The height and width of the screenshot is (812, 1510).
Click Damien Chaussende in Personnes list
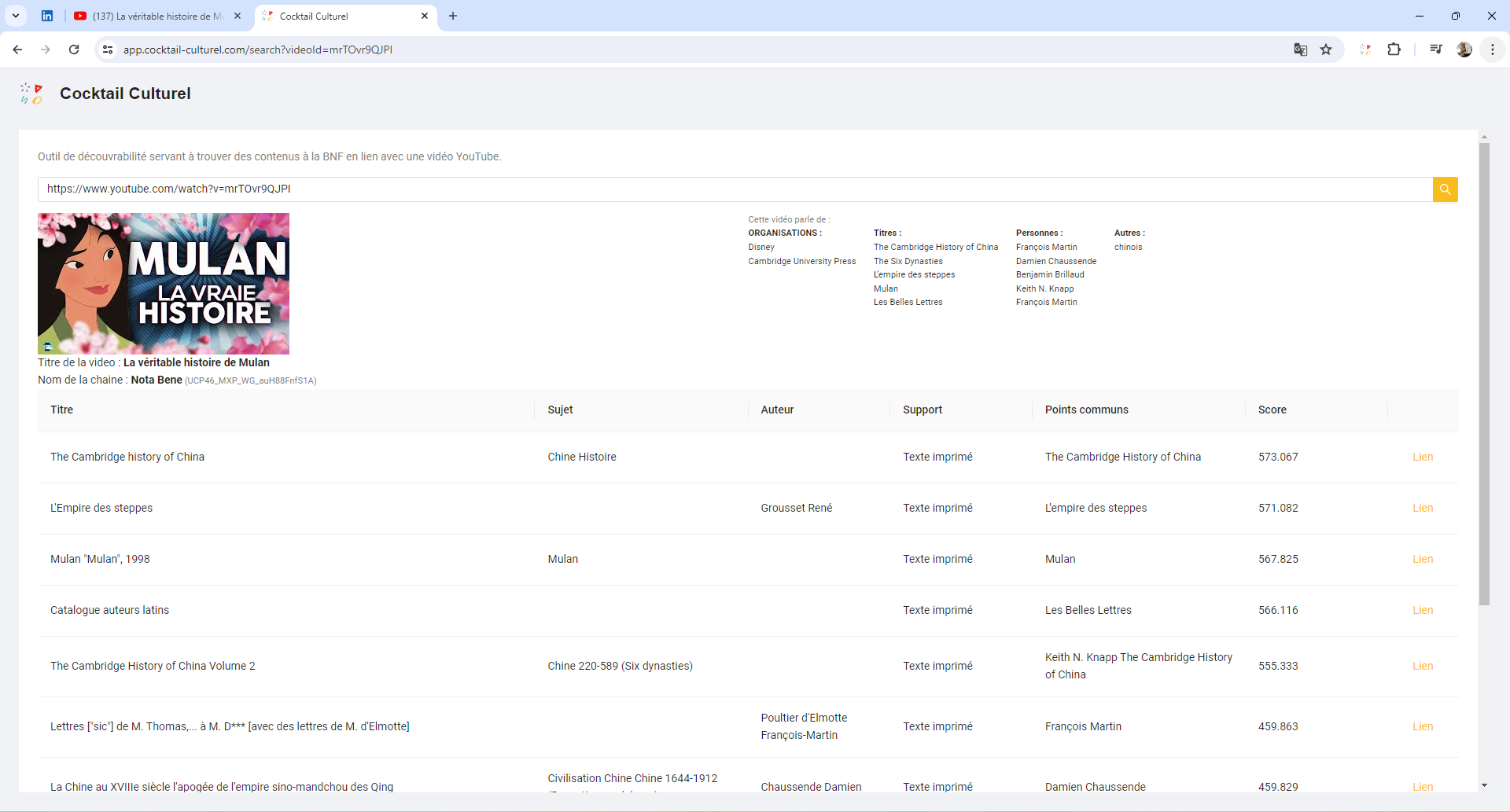point(1056,261)
